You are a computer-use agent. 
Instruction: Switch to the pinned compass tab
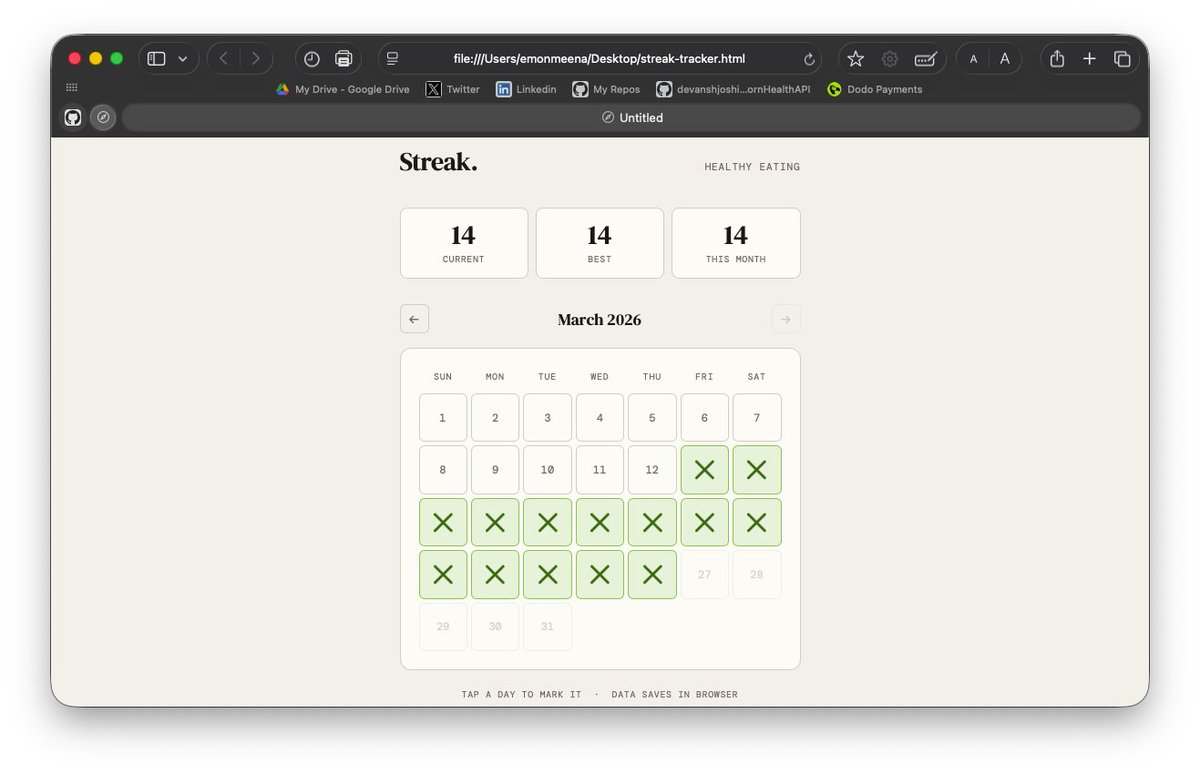pyautogui.click(x=103, y=118)
